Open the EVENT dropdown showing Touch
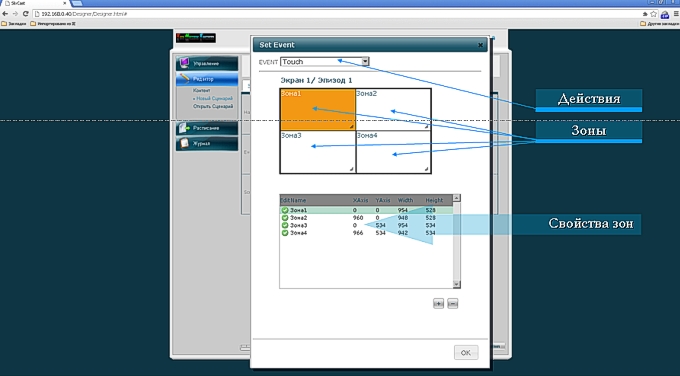The width and height of the screenshot is (680, 376). (324, 62)
